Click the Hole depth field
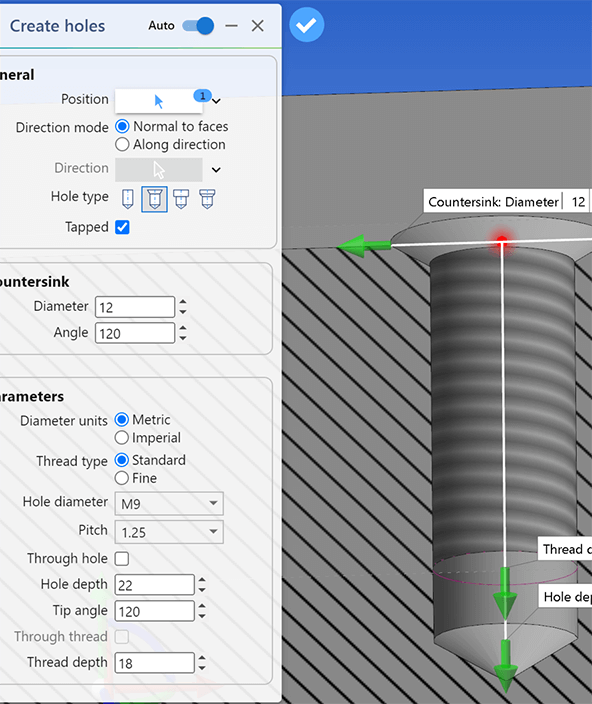Viewport: 592px width, 704px height. 154,585
